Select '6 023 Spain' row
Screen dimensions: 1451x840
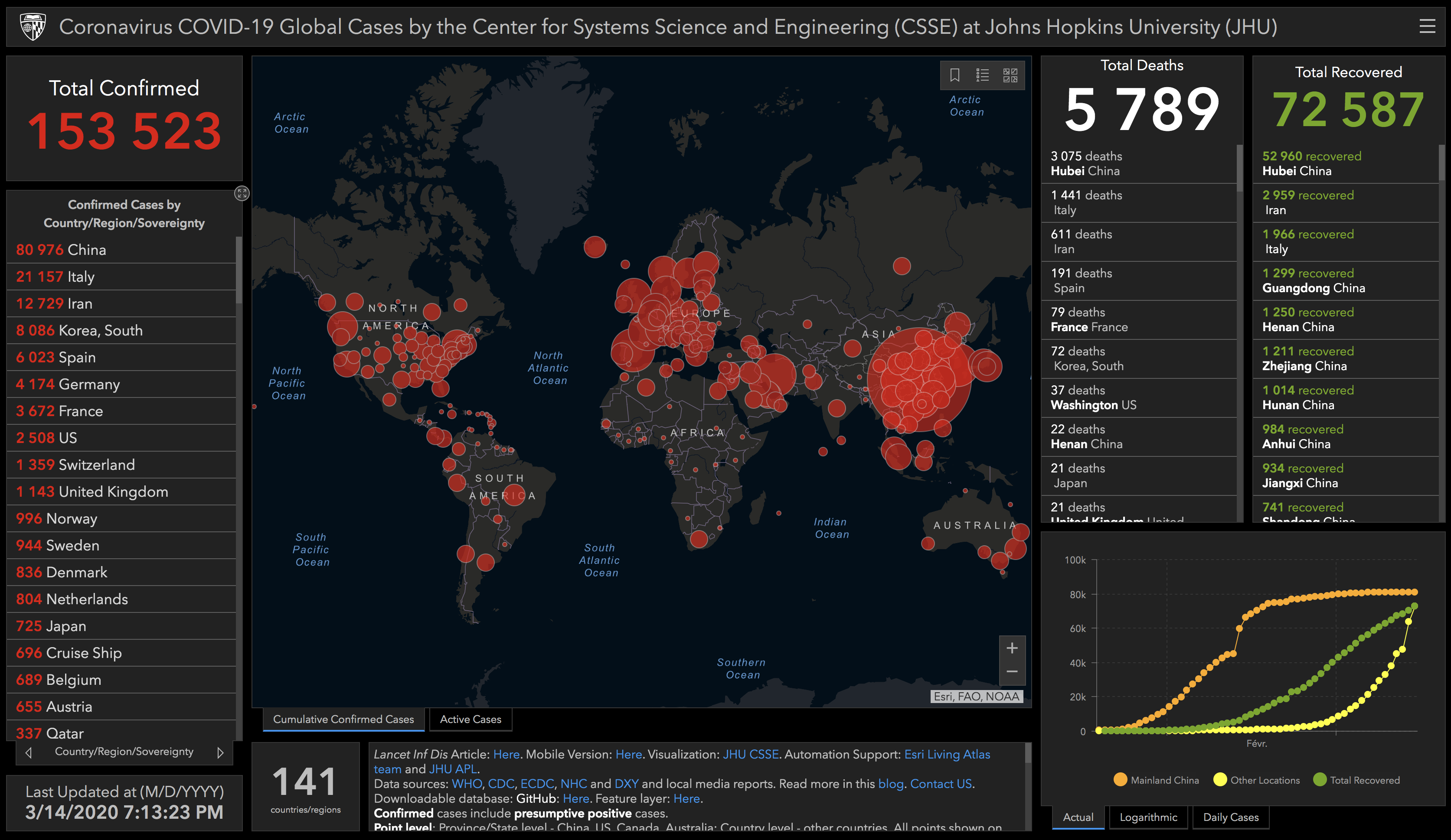point(121,357)
